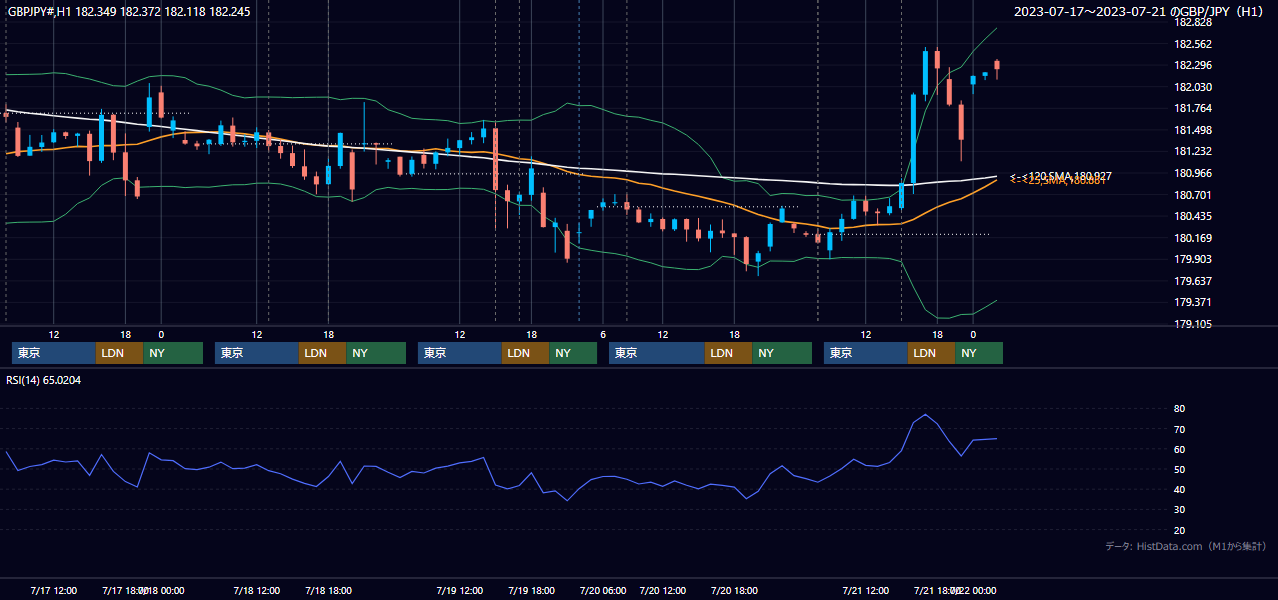Select price axis label 182.828
The image size is (1278, 600).
point(1194,22)
